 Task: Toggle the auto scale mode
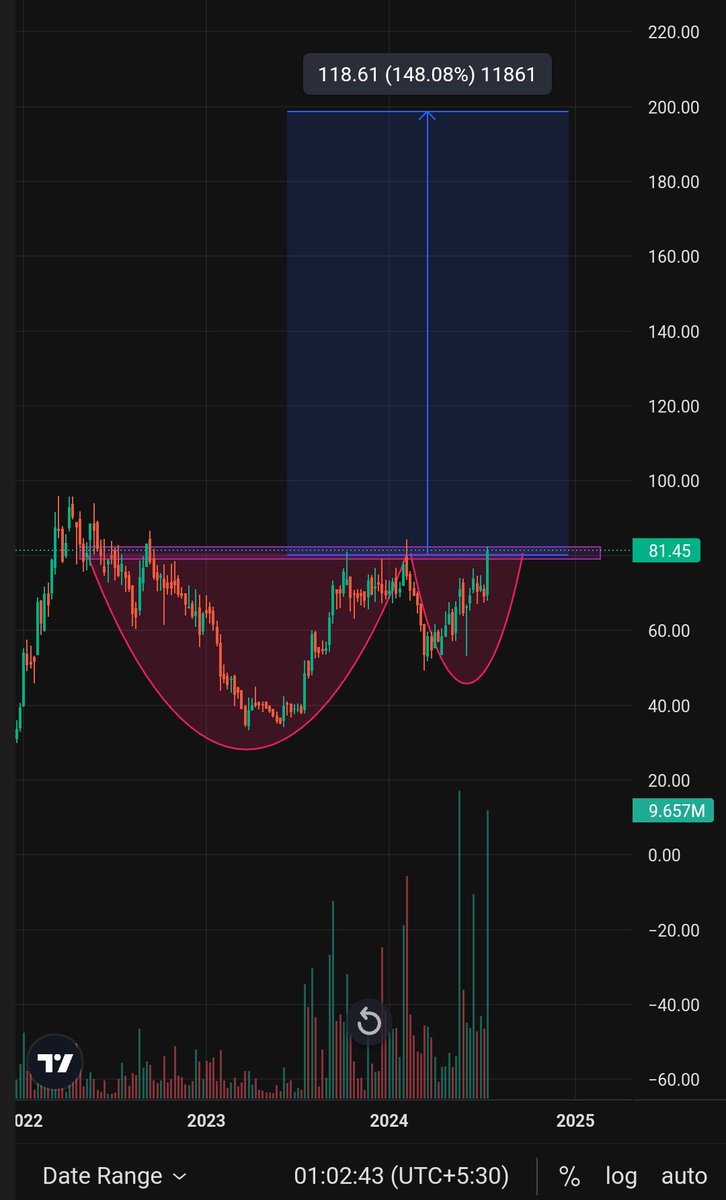[x=684, y=1176]
